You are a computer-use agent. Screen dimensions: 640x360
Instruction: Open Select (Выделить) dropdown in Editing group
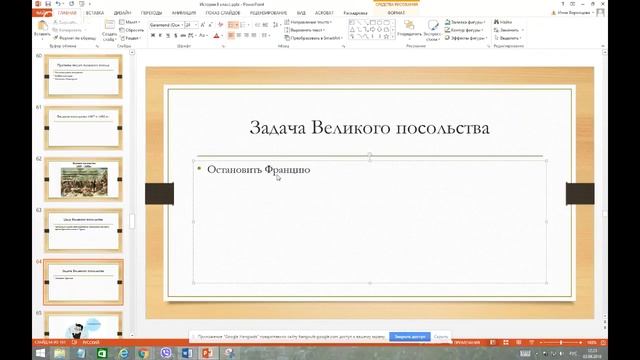point(508,38)
